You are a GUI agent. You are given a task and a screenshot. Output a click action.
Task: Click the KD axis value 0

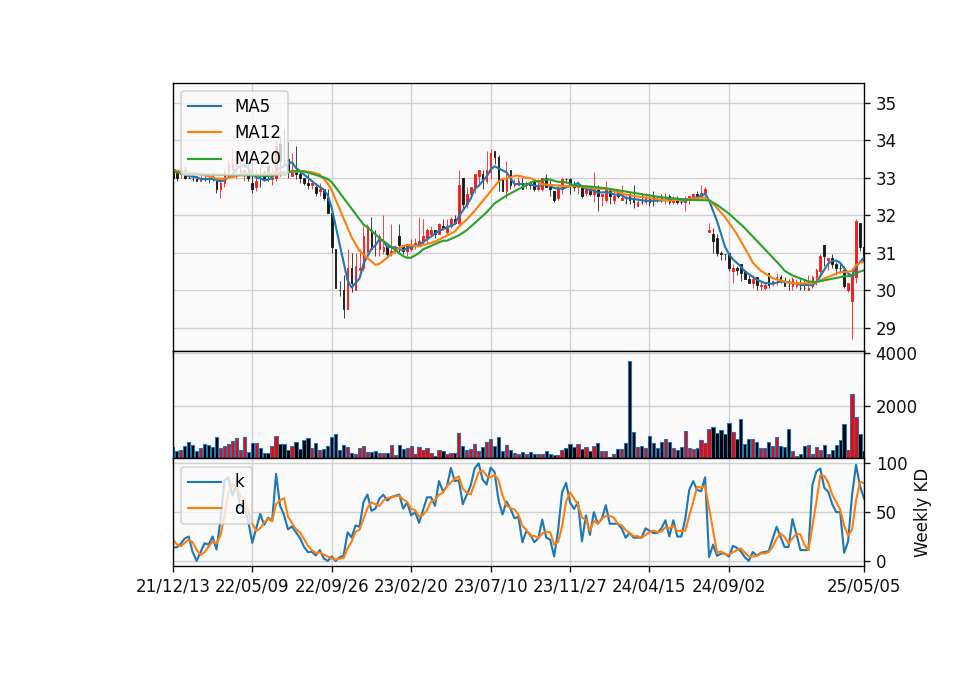point(881,561)
